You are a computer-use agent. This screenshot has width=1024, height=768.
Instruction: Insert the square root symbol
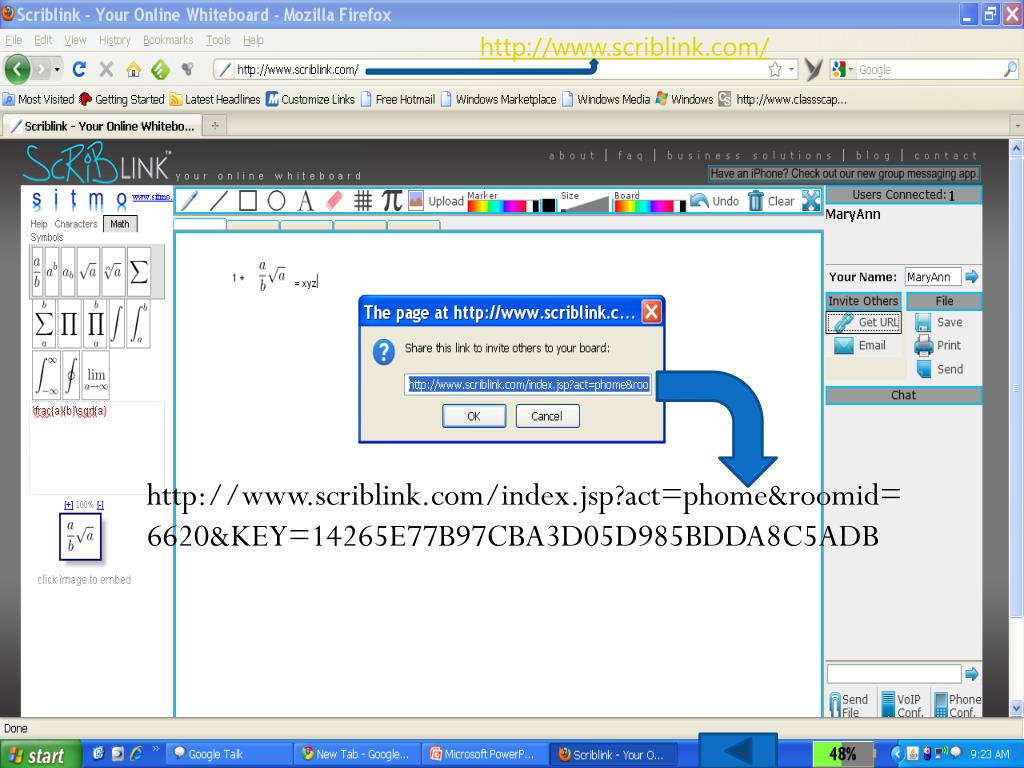[x=88, y=272]
